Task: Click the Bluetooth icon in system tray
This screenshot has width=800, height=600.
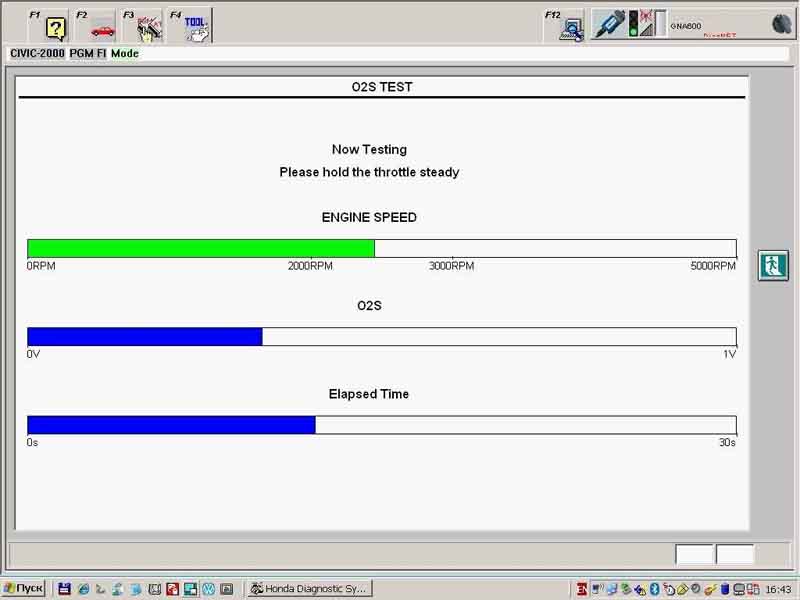Action: [655, 589]
